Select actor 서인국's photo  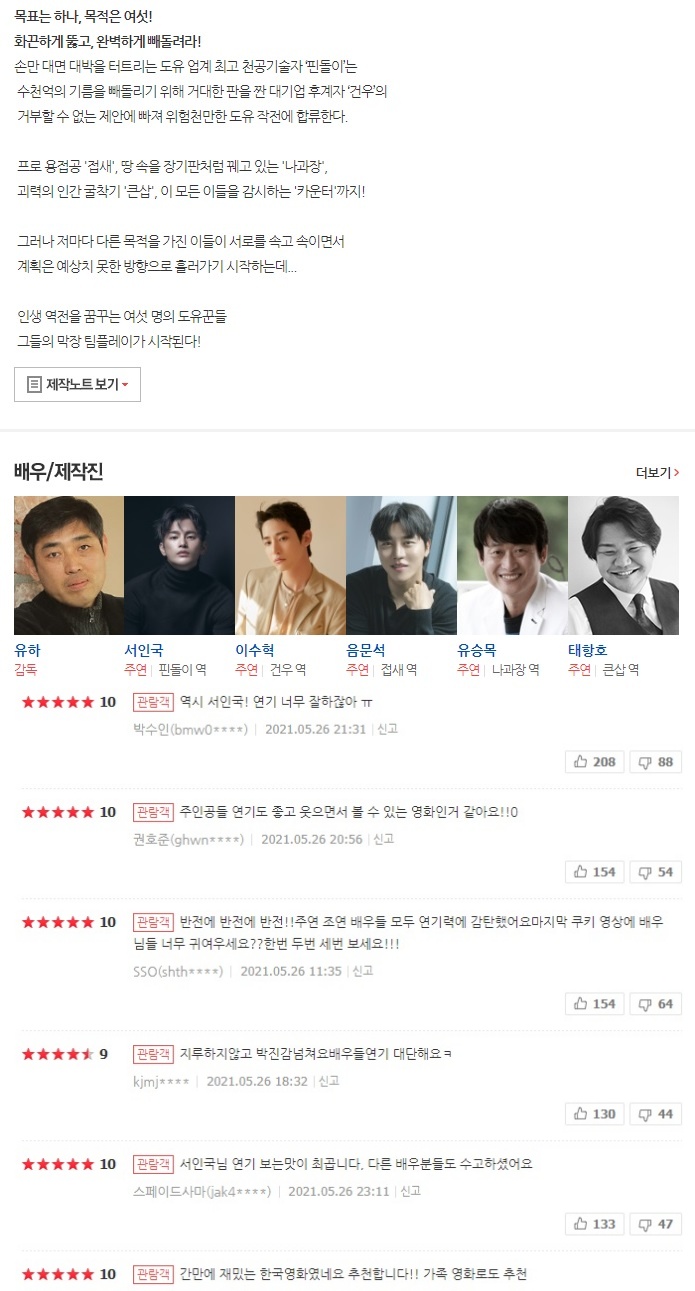click(x=179, y=565)
